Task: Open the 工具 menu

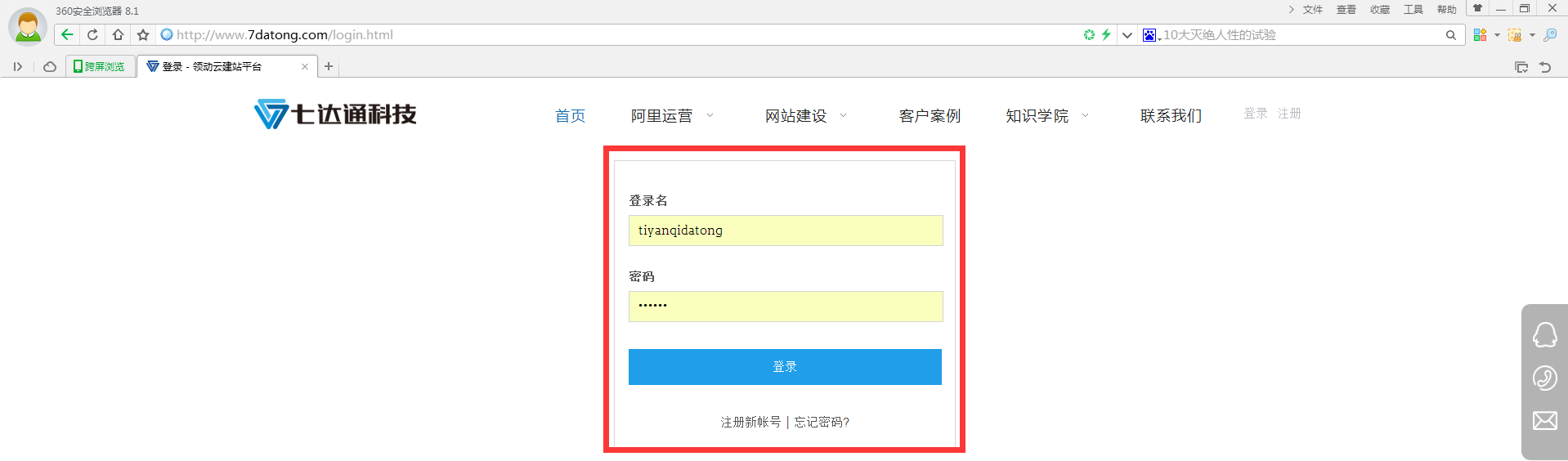Action: click(1413, 10)
